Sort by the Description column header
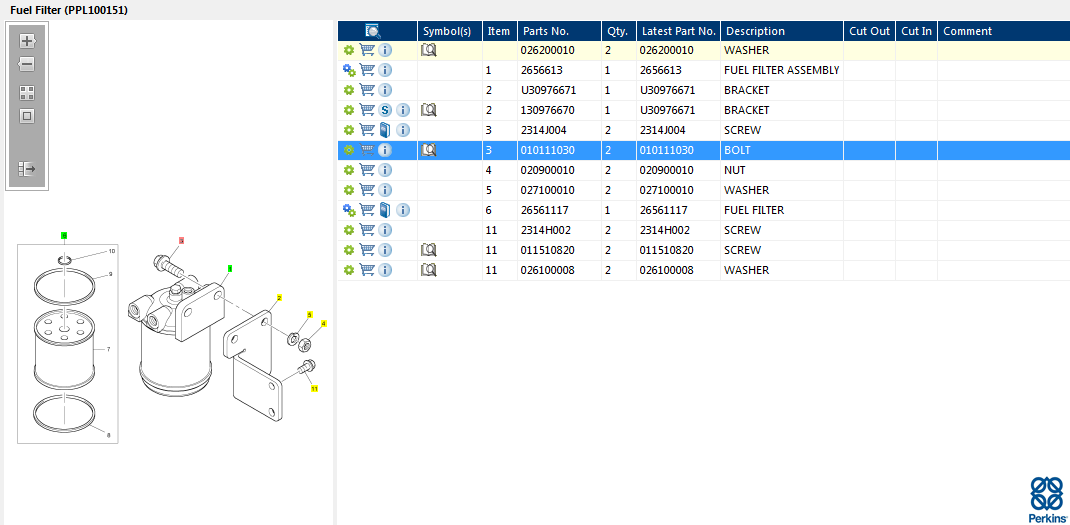The width and height of the screenshot is (1070, 525). pos(782,31)
